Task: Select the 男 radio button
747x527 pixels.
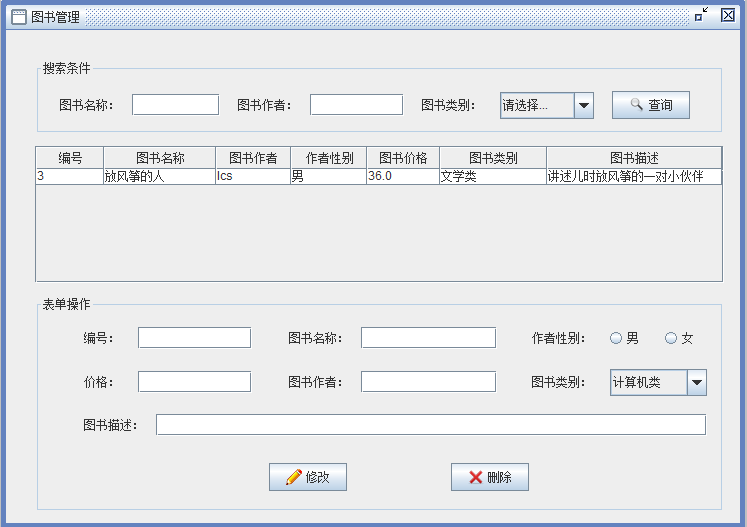Action: [x=624, y=338]
